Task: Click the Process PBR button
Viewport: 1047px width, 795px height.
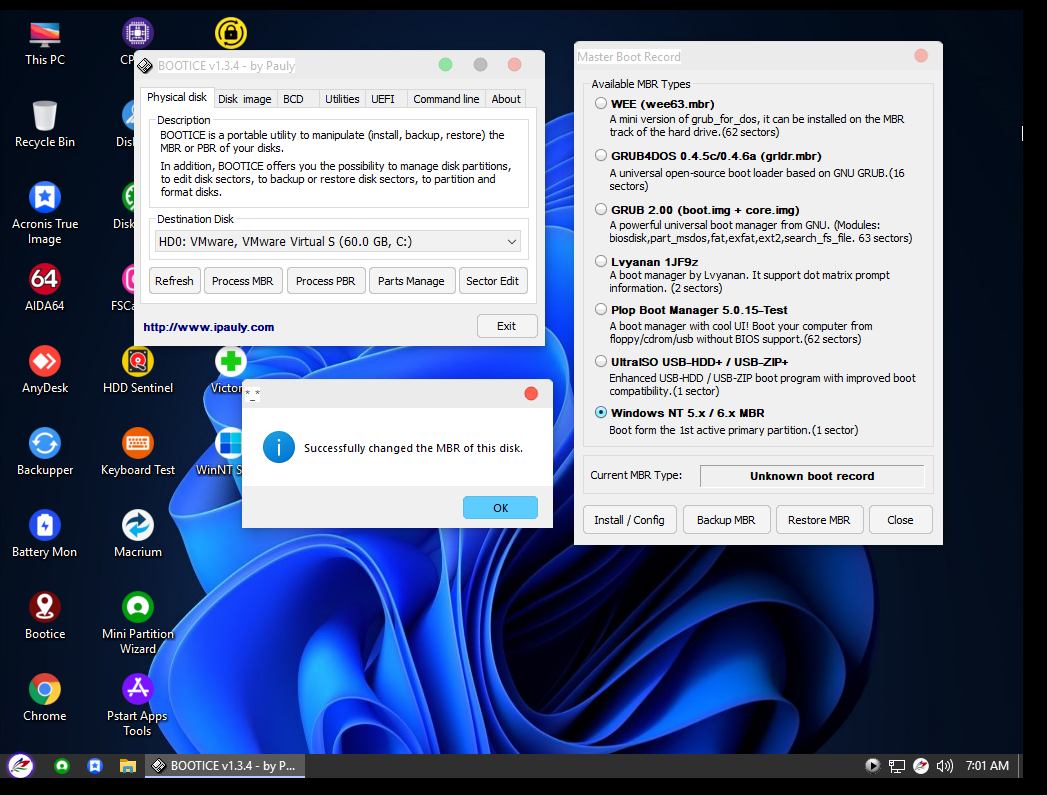Action: pyautogui.click(x=326, y=281)
